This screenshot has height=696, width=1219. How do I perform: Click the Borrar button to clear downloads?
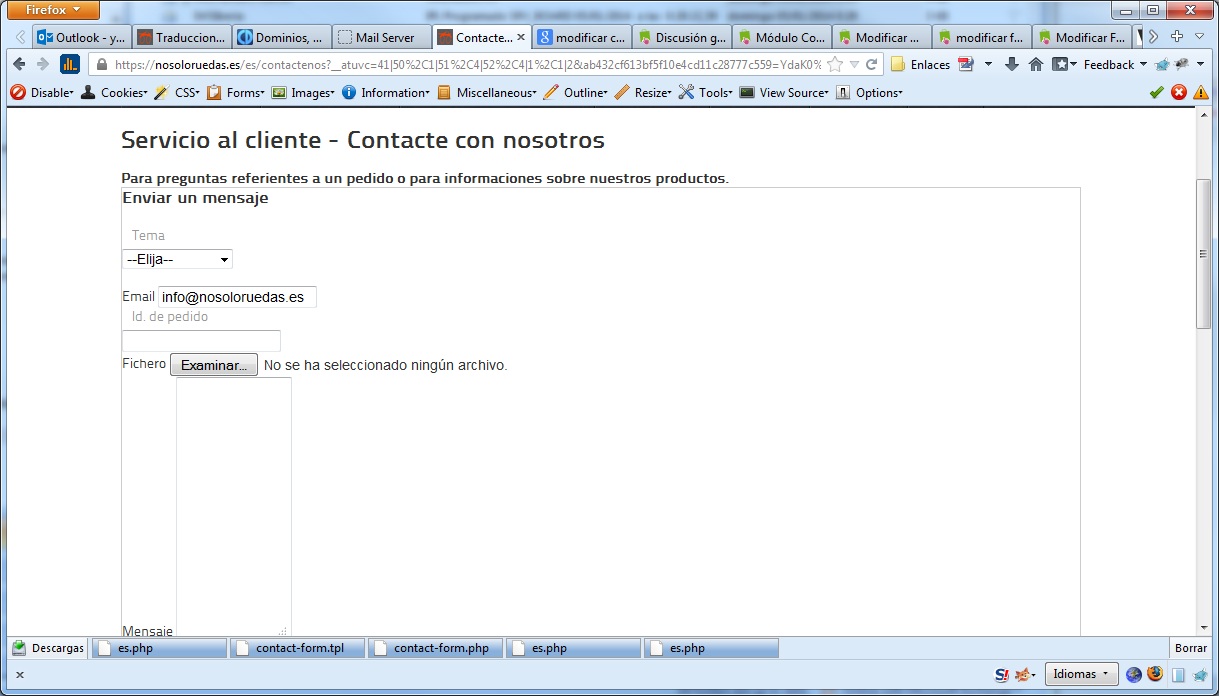1191,648
